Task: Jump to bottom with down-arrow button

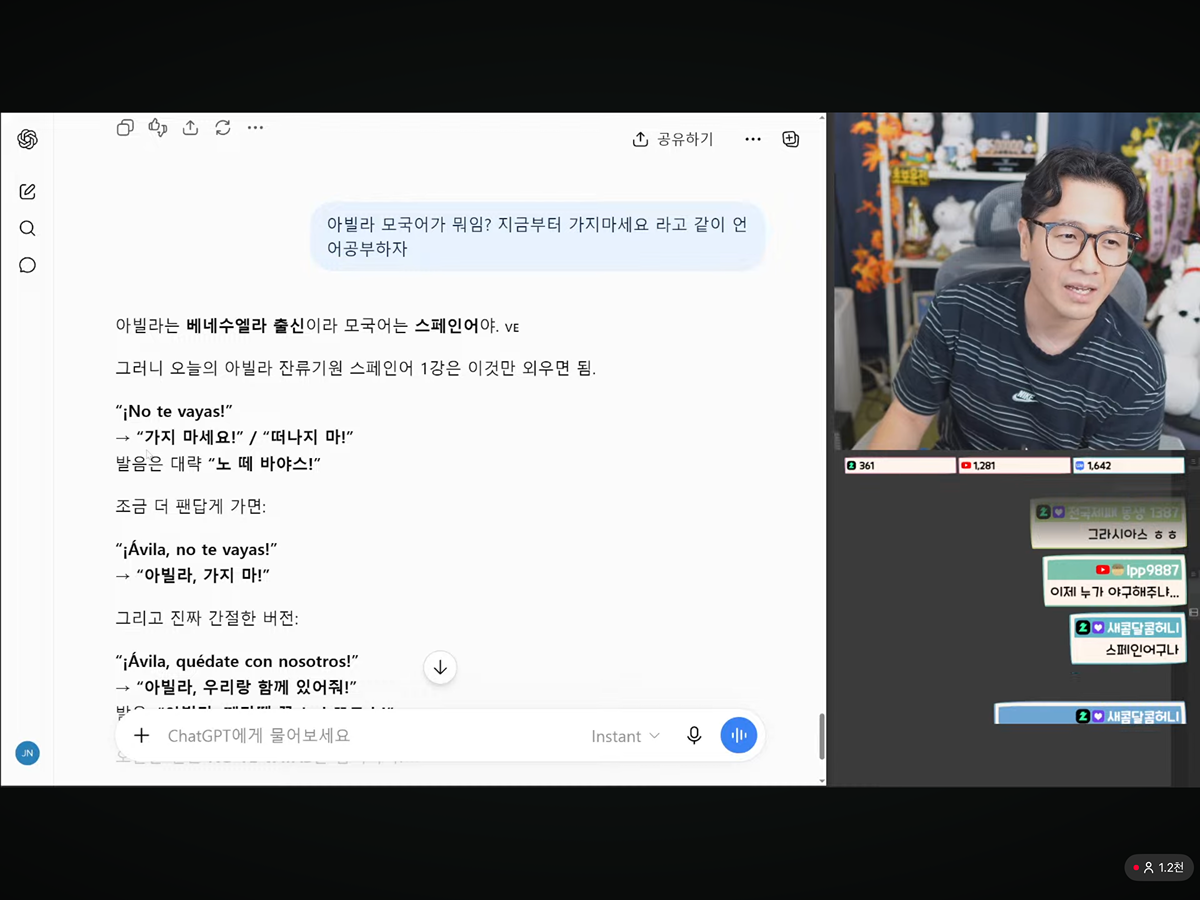Action: point(440,668)
